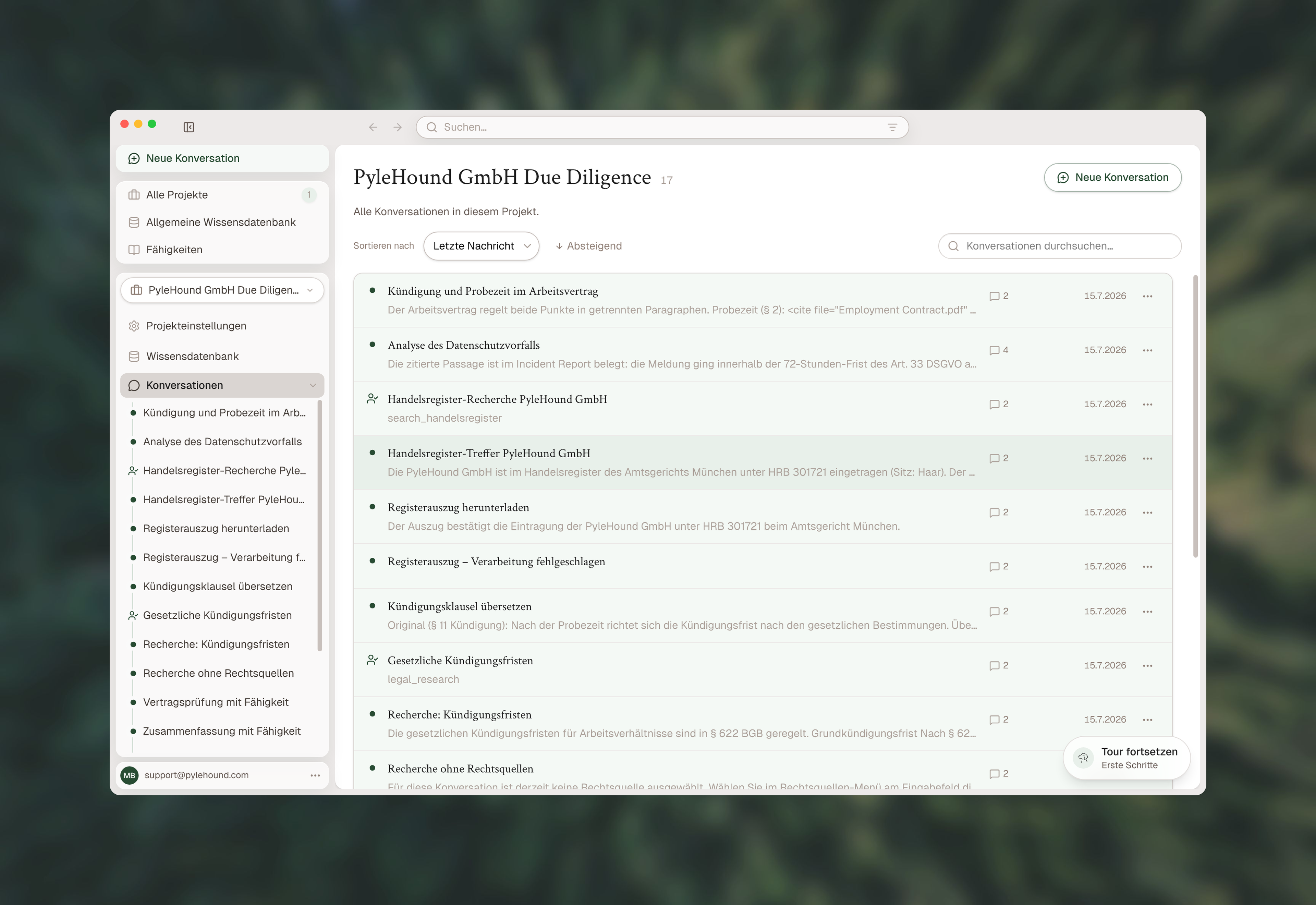Collapse the sidebar with the panel icon
Image resolution: width=1316 pixels, height=905 pixels.
point(189,127)
